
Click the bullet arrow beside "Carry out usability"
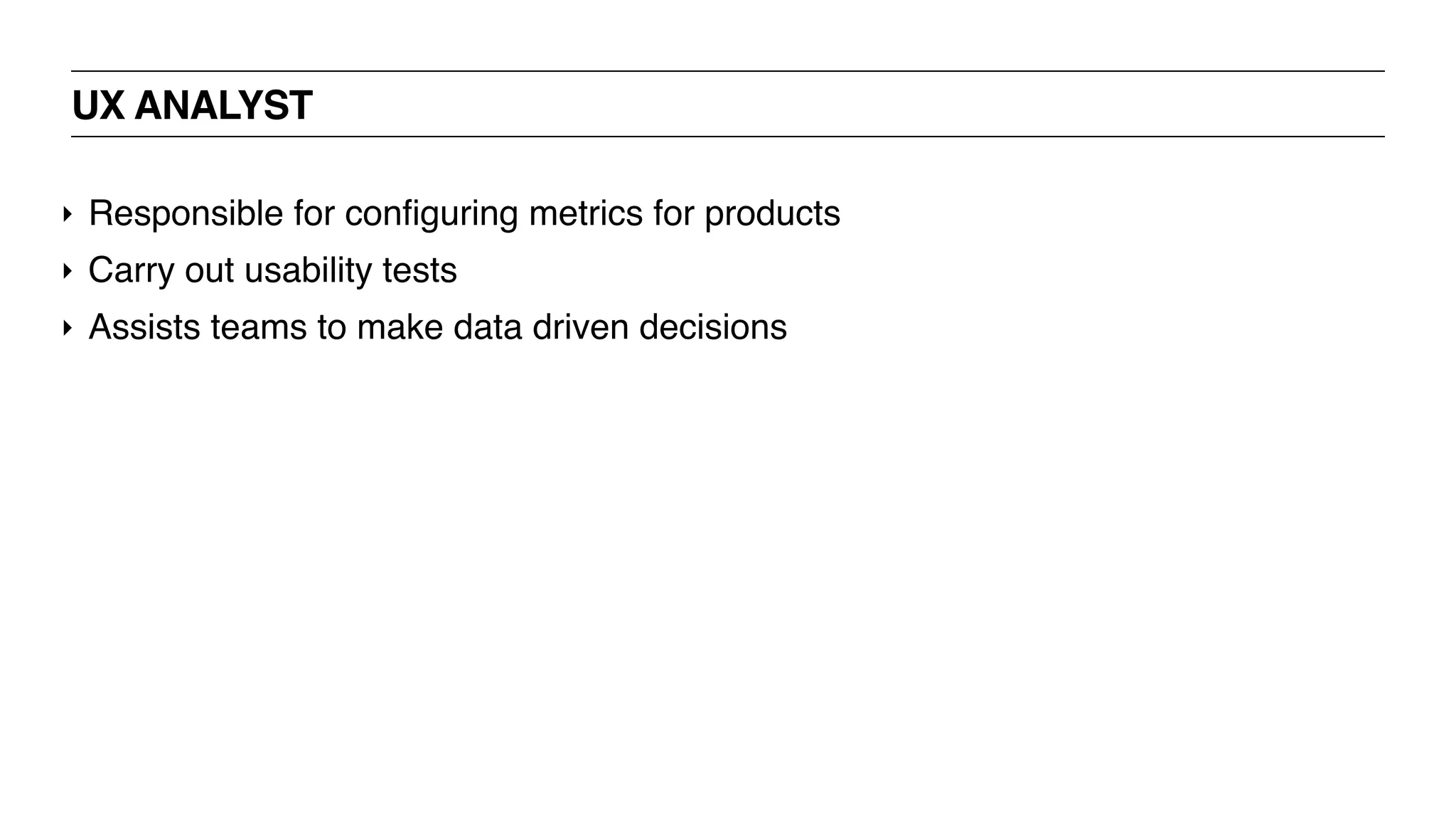point(67,271)
